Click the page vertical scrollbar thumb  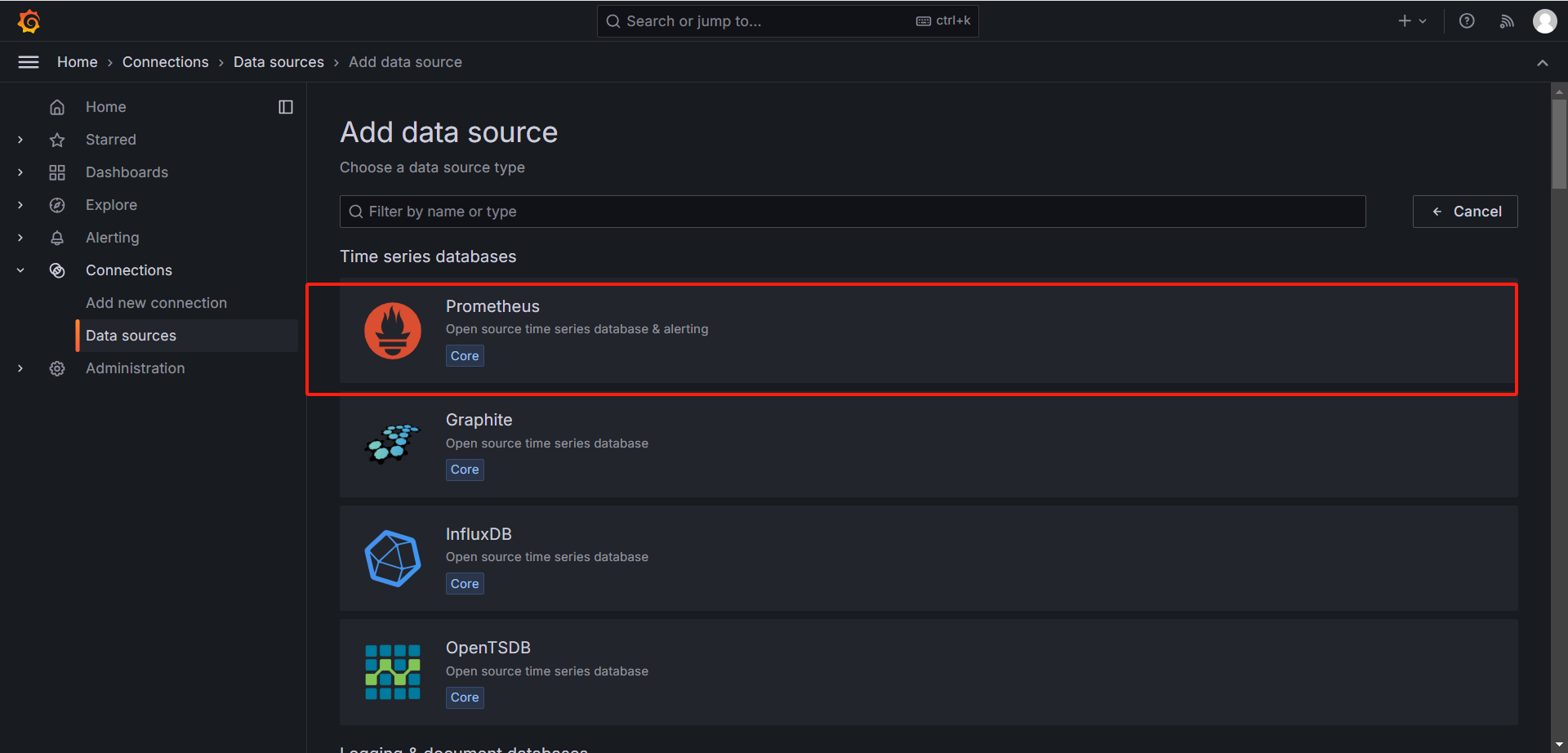pos(1559,145)
